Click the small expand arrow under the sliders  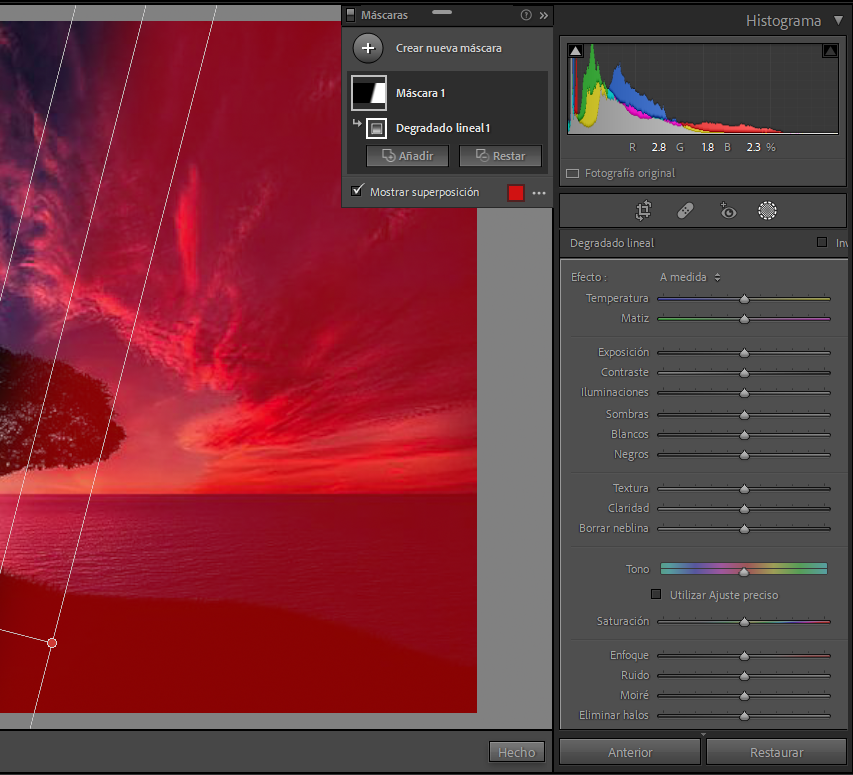tap(703, 734)
